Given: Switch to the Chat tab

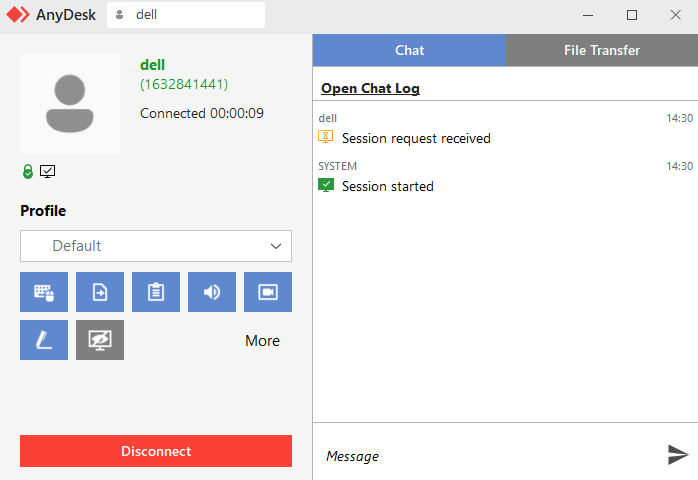Looking at the screenshot, I should [x=409, y=50].
